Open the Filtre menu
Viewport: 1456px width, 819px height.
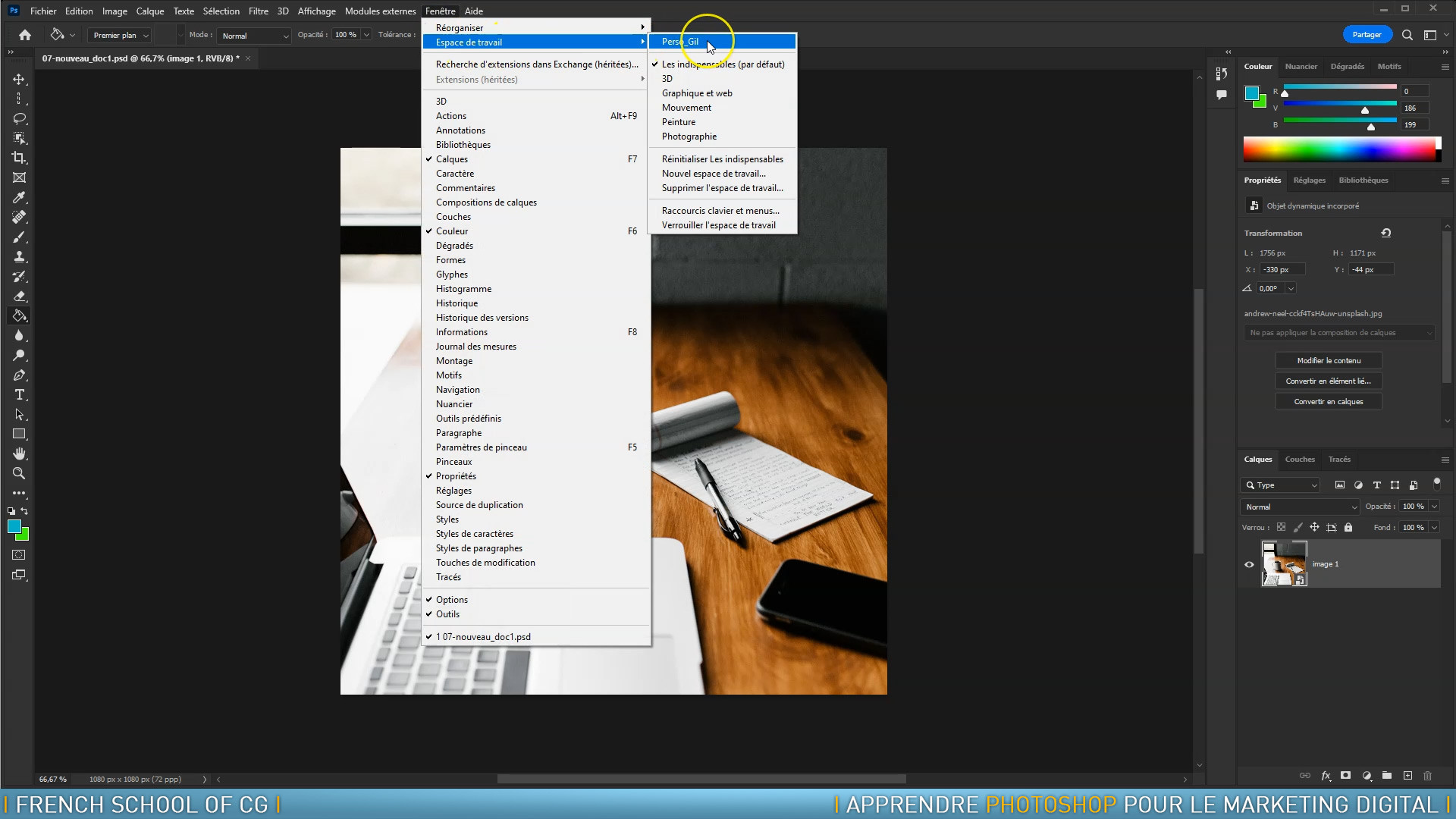(258, 11)
